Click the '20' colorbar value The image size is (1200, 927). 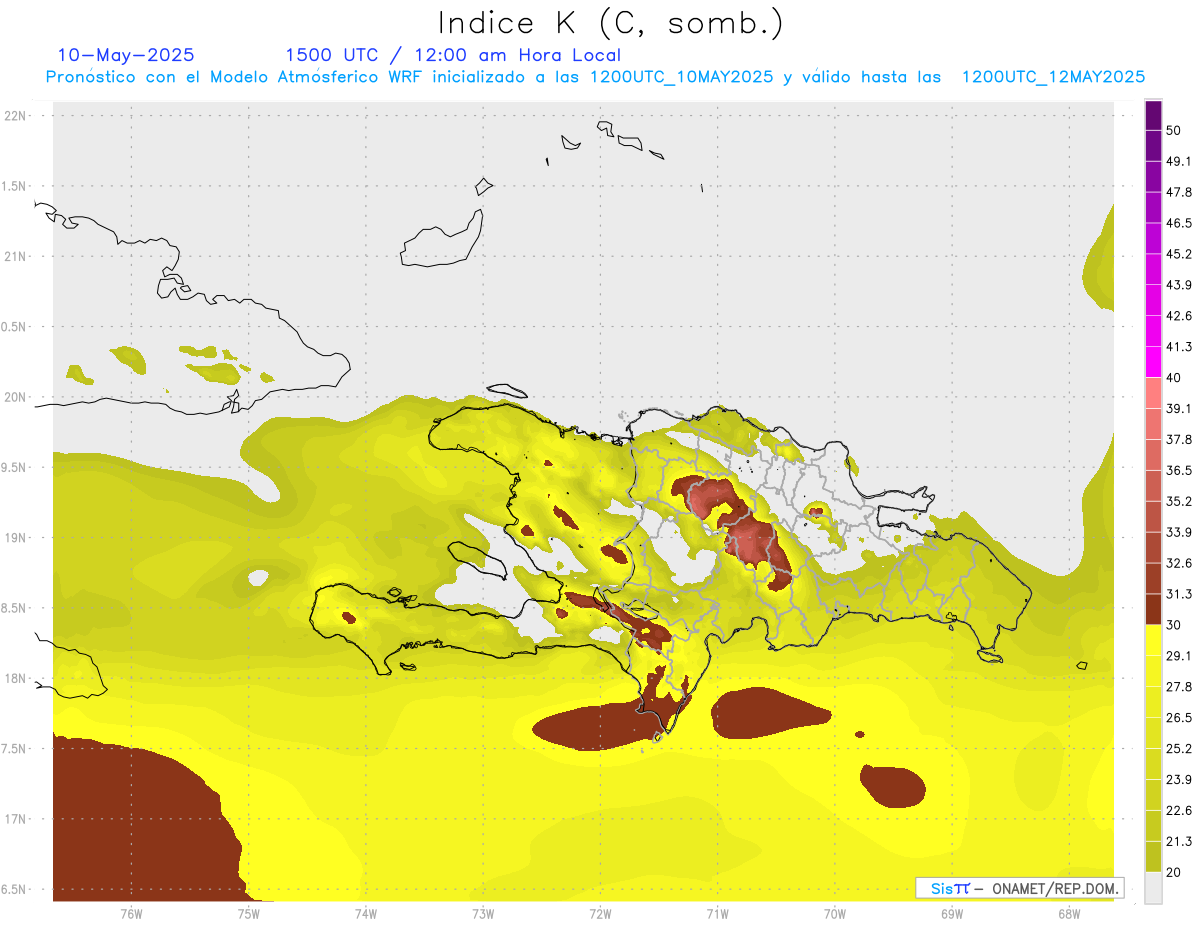pos(1174,873)
